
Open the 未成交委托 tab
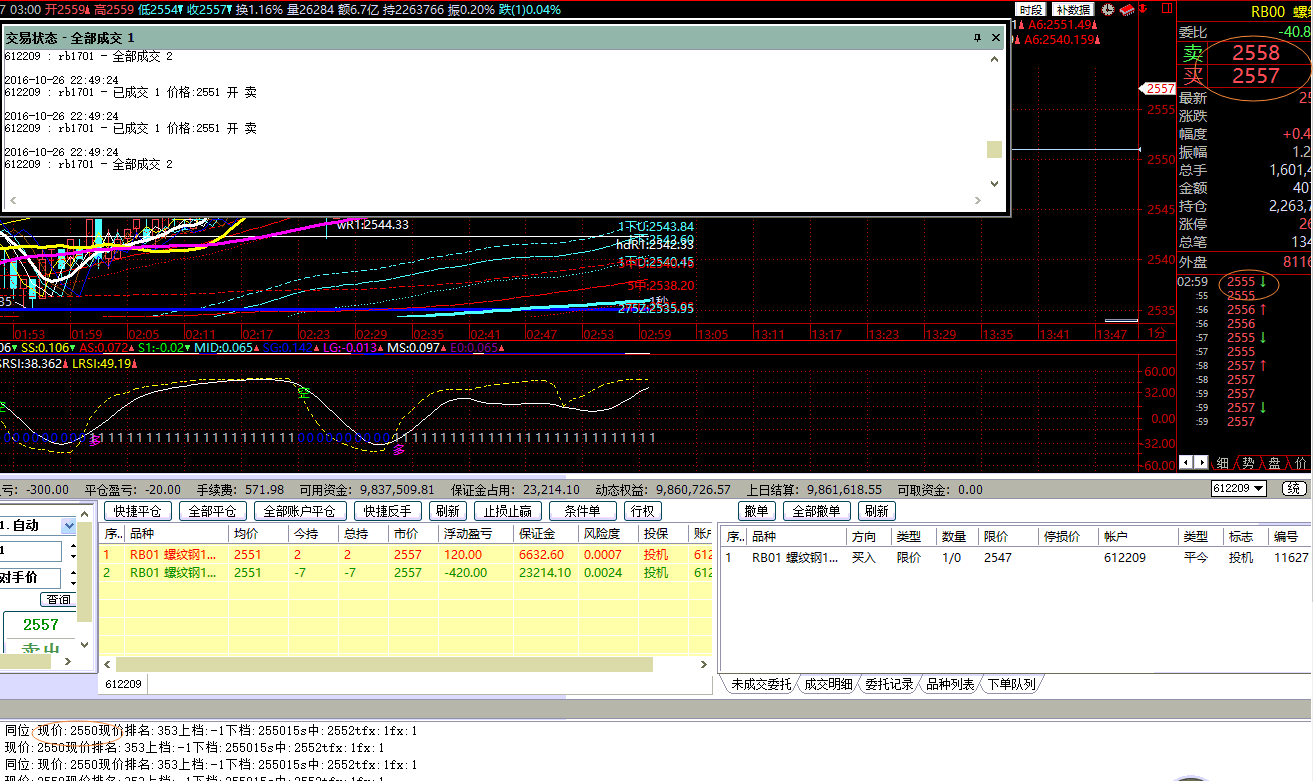[760, 684]
